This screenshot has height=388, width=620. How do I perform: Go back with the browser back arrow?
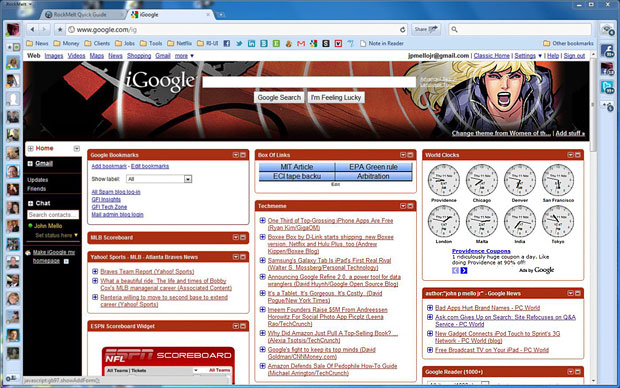pyautogui.click(x=32, y=29)
